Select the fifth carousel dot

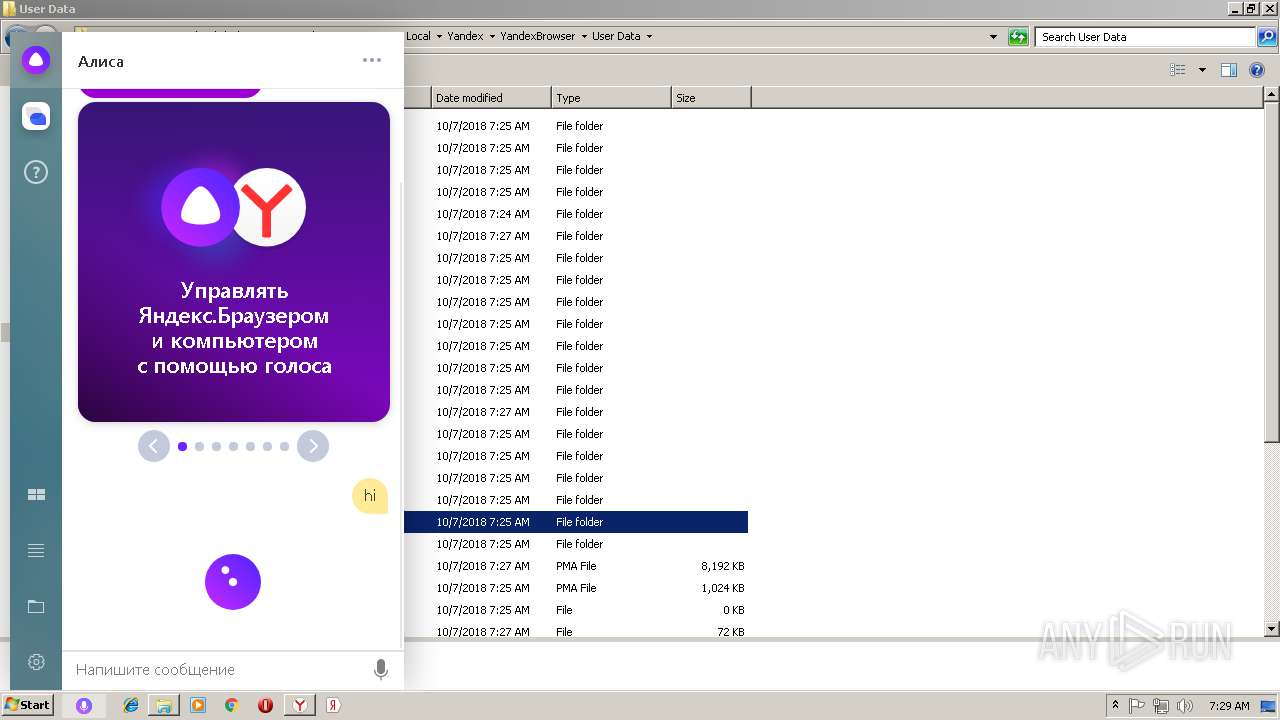coord(250,447)
